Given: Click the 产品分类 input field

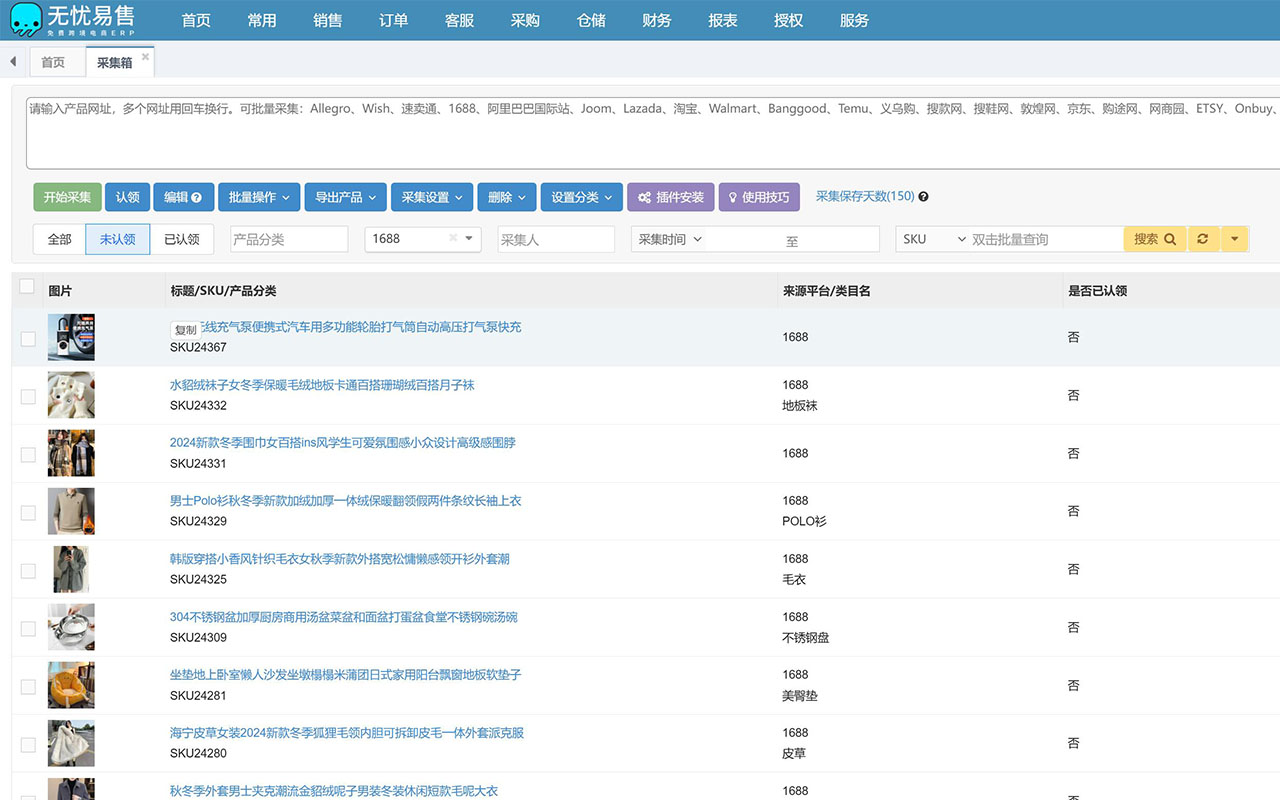Looking at the screenshot, I should click(289, 239).
